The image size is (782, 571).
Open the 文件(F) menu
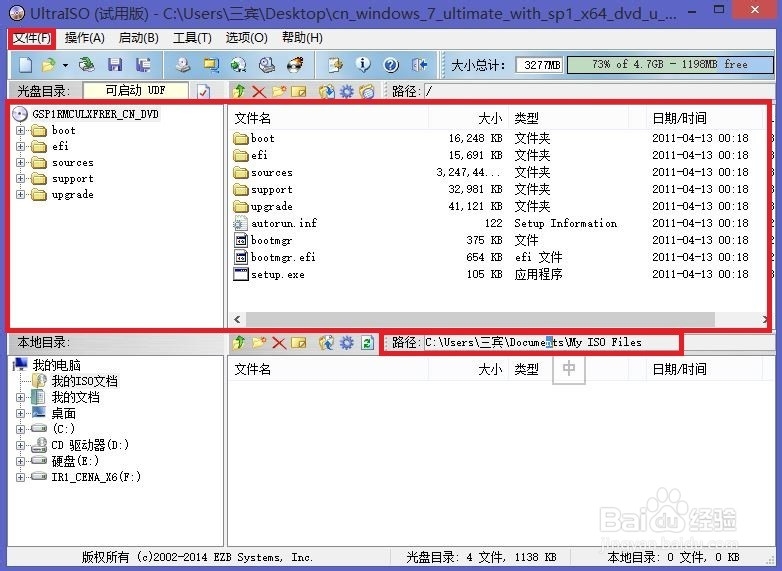(32, 38)
